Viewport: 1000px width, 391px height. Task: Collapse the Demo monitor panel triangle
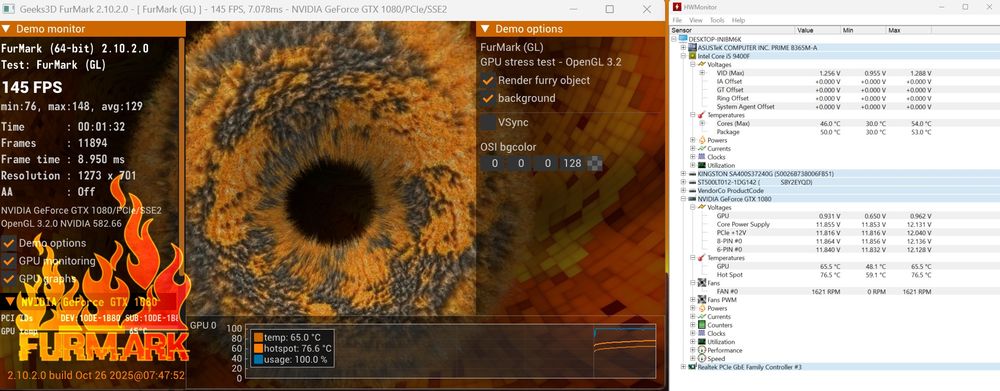(6, 29)
